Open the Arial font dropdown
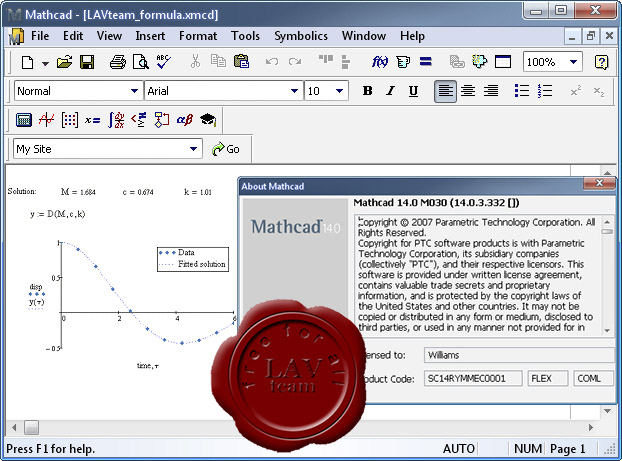The width and height of the screenshot is (622, 461). (294, 91)
